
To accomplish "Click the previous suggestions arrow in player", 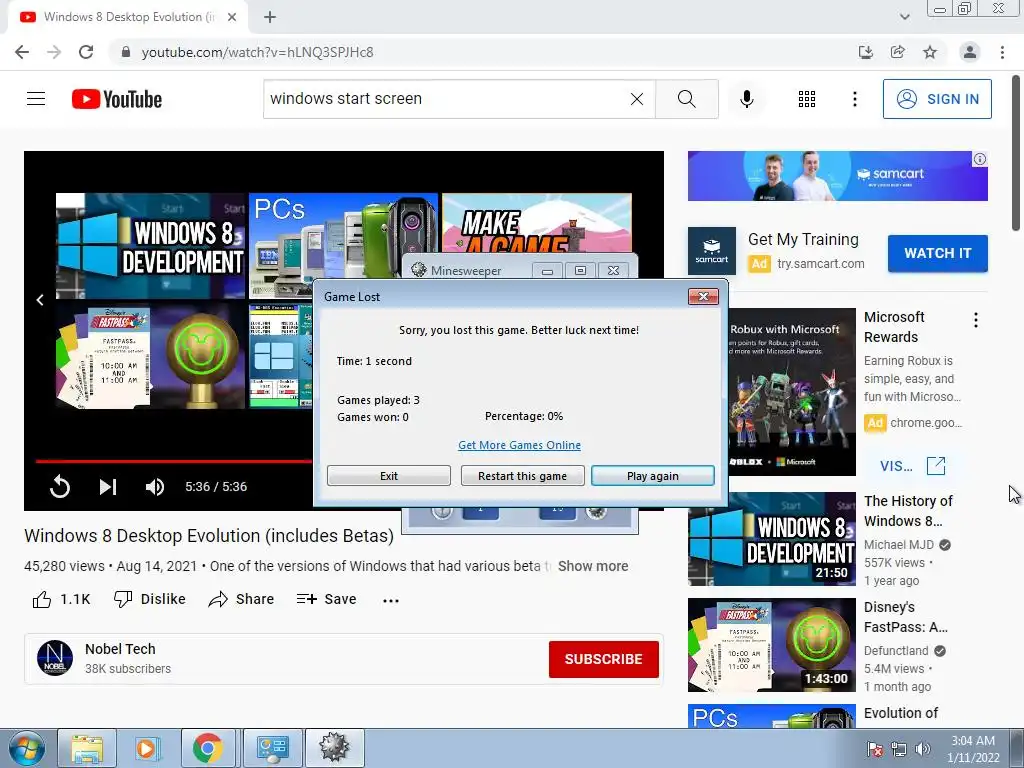I will (40, 300).
